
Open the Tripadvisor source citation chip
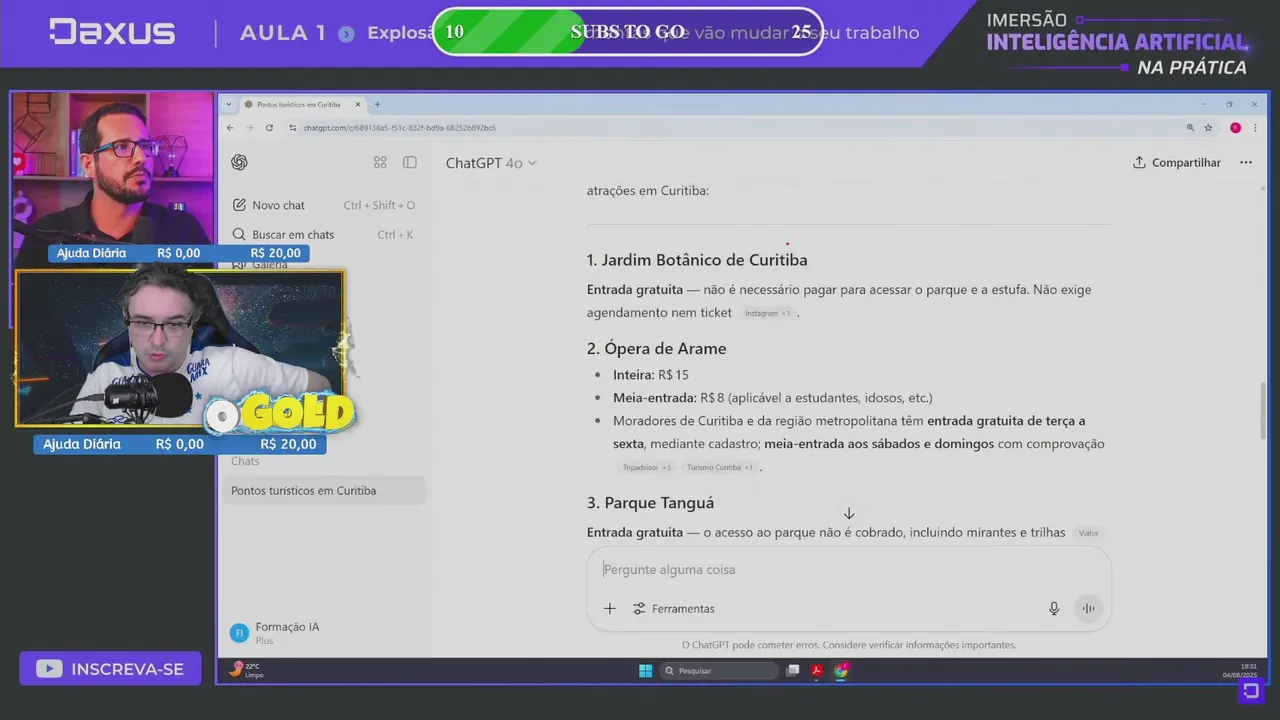click(646, 467)
